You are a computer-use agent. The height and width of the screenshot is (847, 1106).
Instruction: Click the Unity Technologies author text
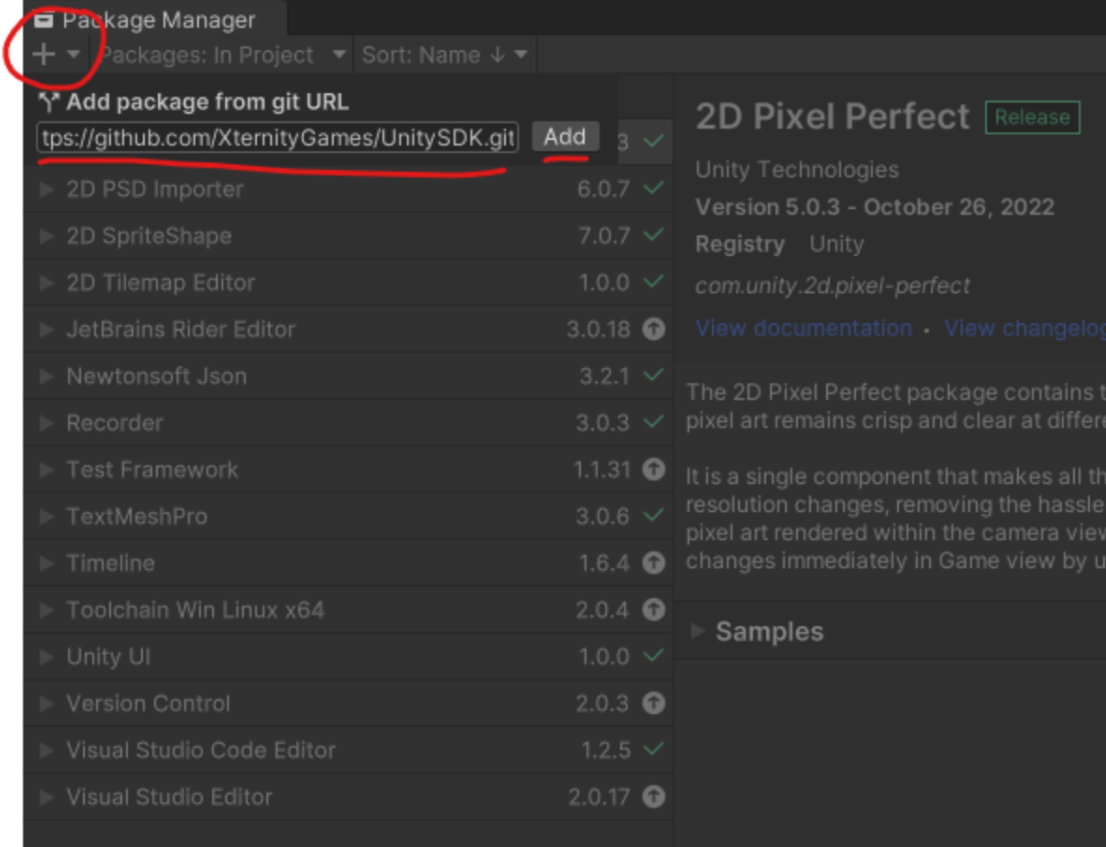(x=797, y=169)
